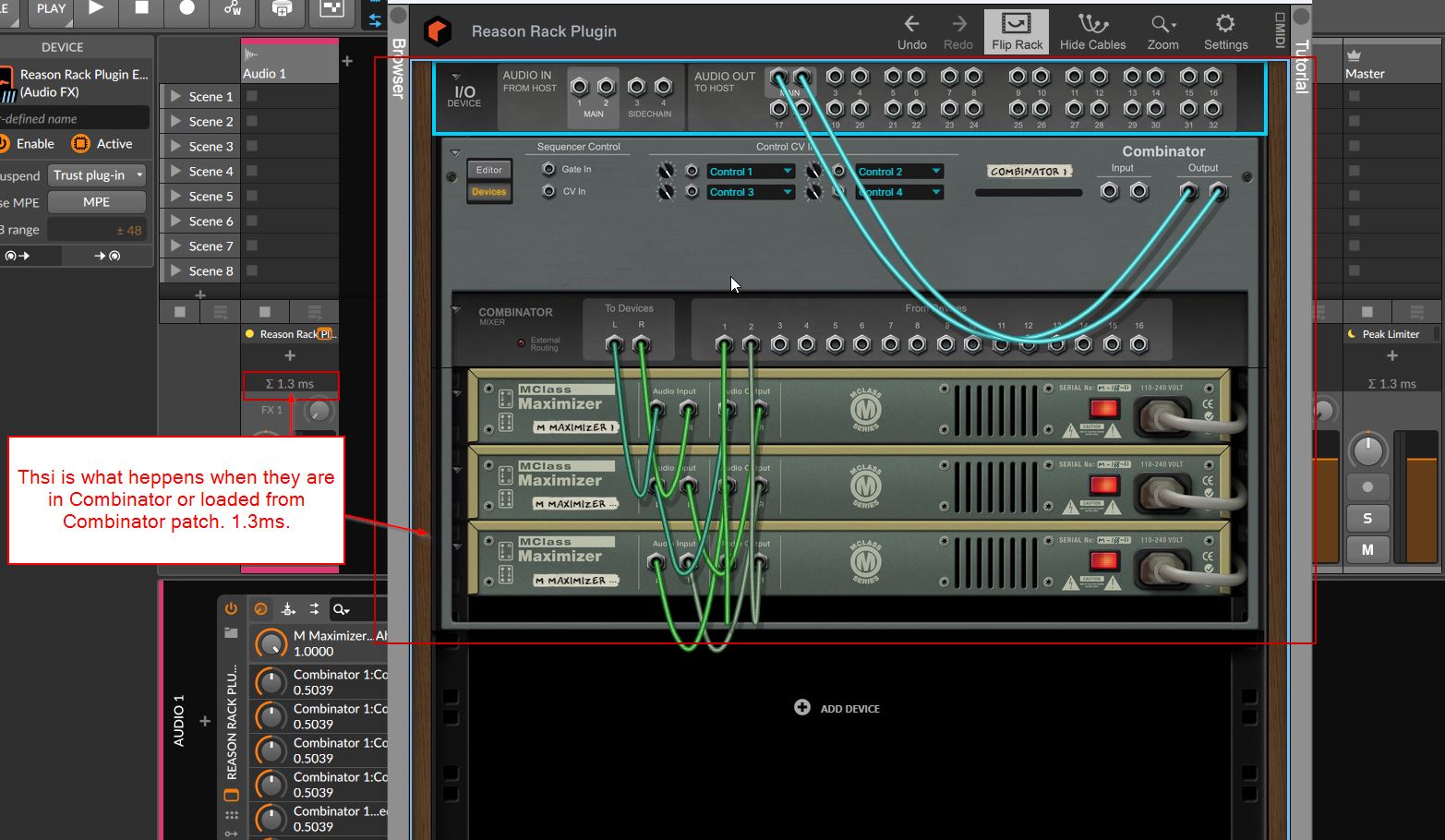Hide Cables in the rack

(1092, 31)
